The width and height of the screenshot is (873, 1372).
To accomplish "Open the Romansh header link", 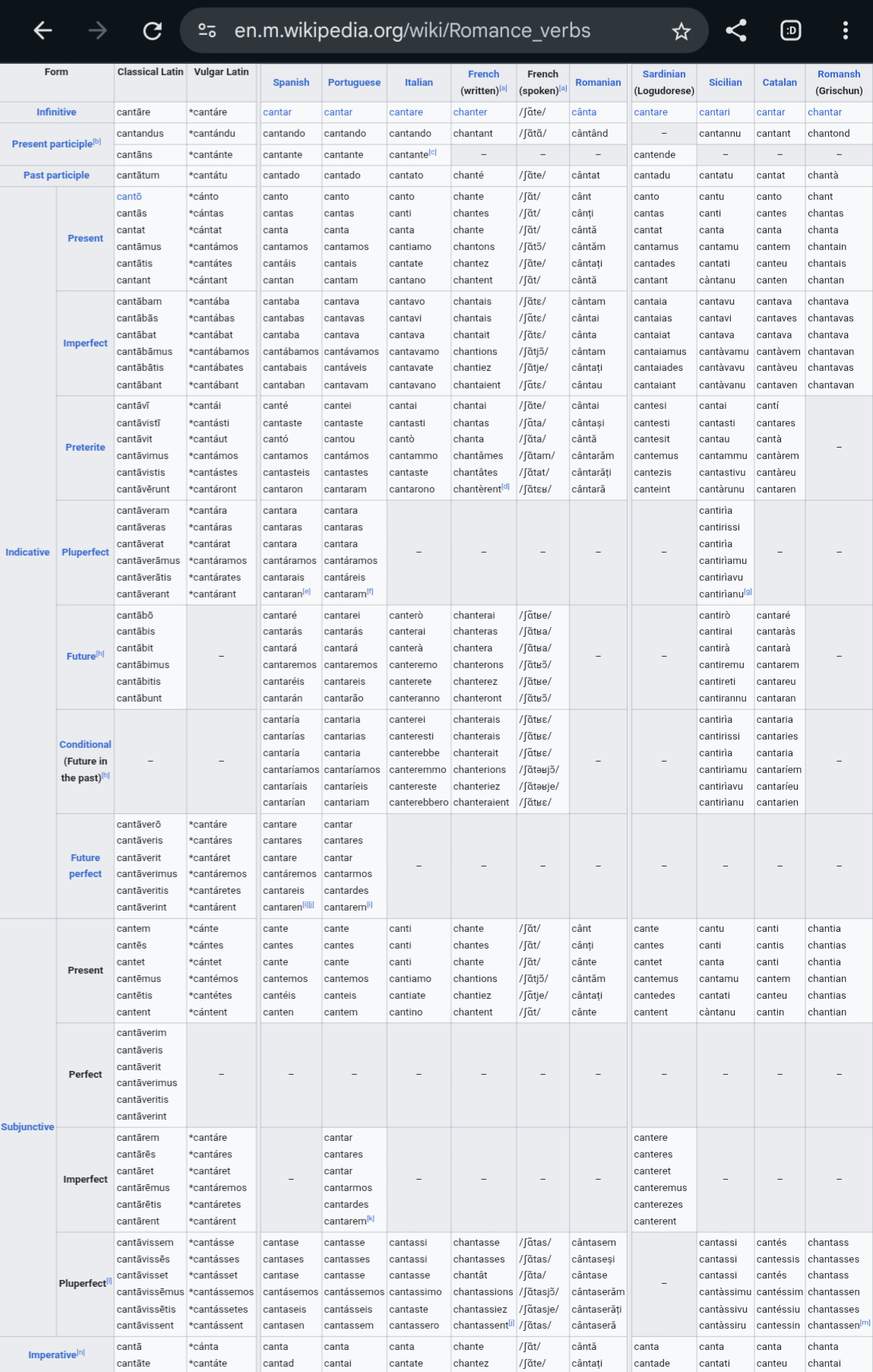I will (839, 74).
